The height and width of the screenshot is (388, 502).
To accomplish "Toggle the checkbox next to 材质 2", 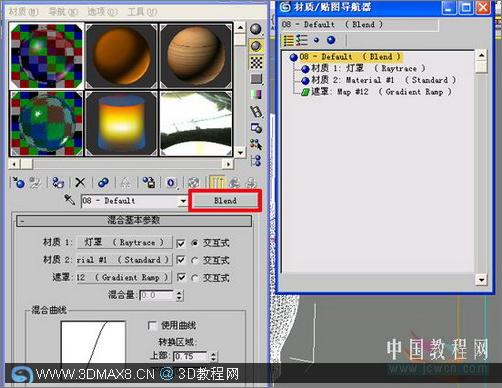I will pyautogui.click(x=180, y=260).
